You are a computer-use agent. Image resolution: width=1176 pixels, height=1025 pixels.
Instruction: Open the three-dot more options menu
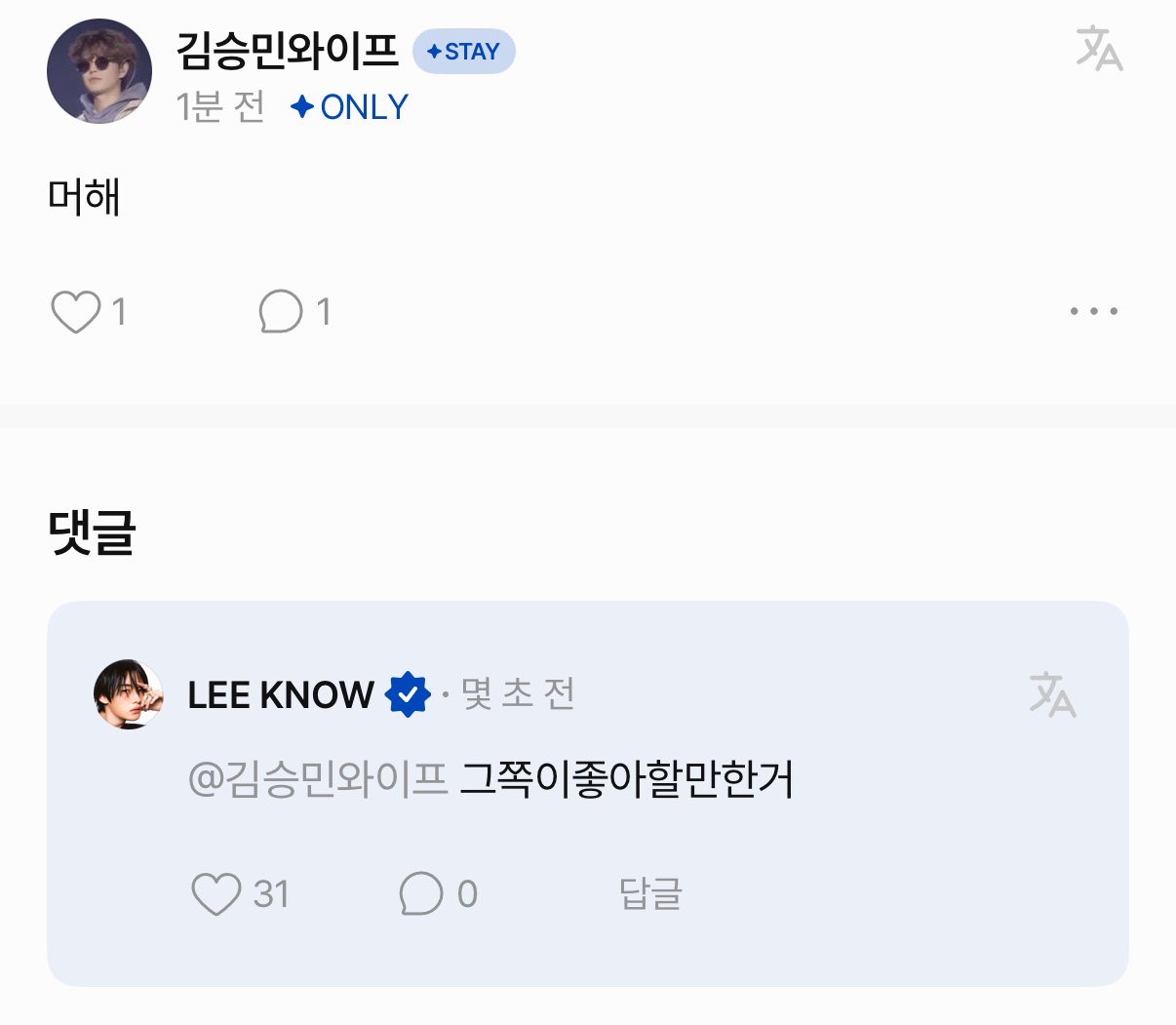(x=1093, y=312)
